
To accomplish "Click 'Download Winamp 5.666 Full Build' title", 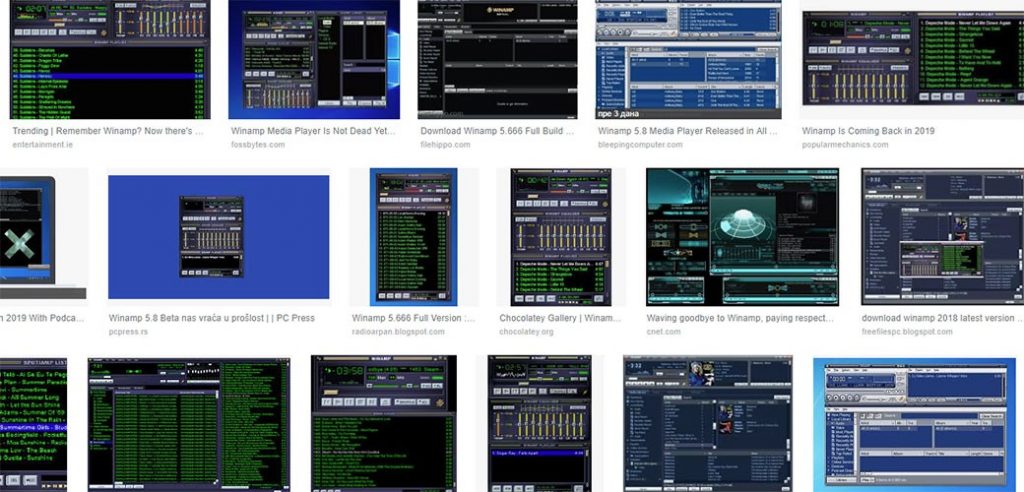I will pyautogui.click(x=498, y=131).
